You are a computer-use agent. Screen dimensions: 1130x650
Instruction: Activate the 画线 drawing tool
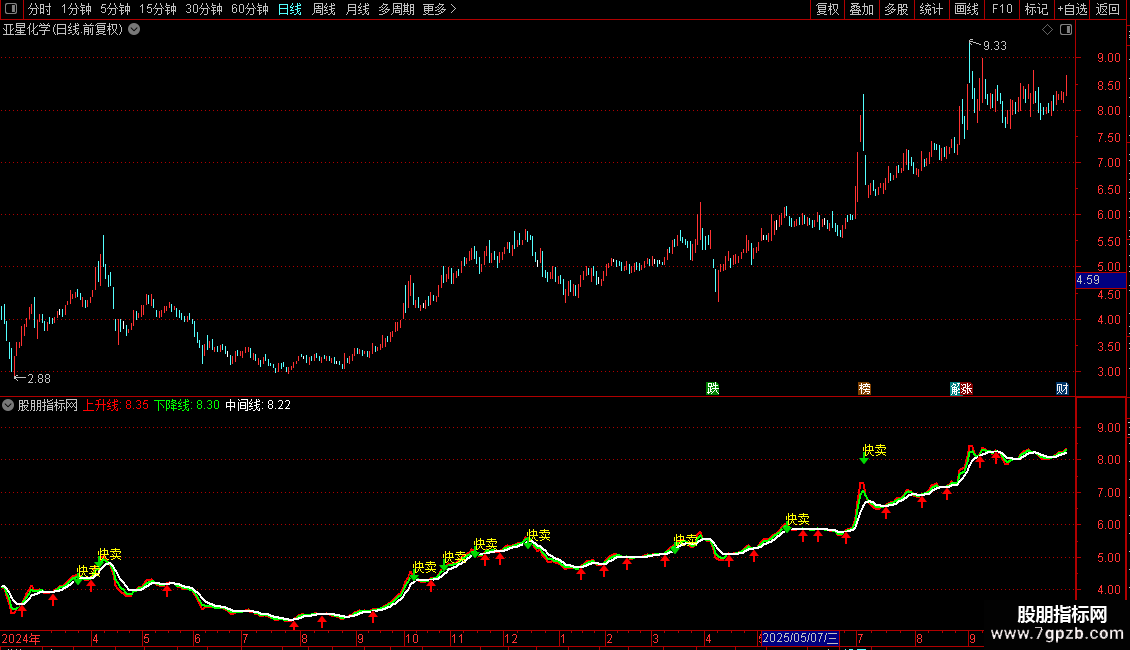click(966, 9)
